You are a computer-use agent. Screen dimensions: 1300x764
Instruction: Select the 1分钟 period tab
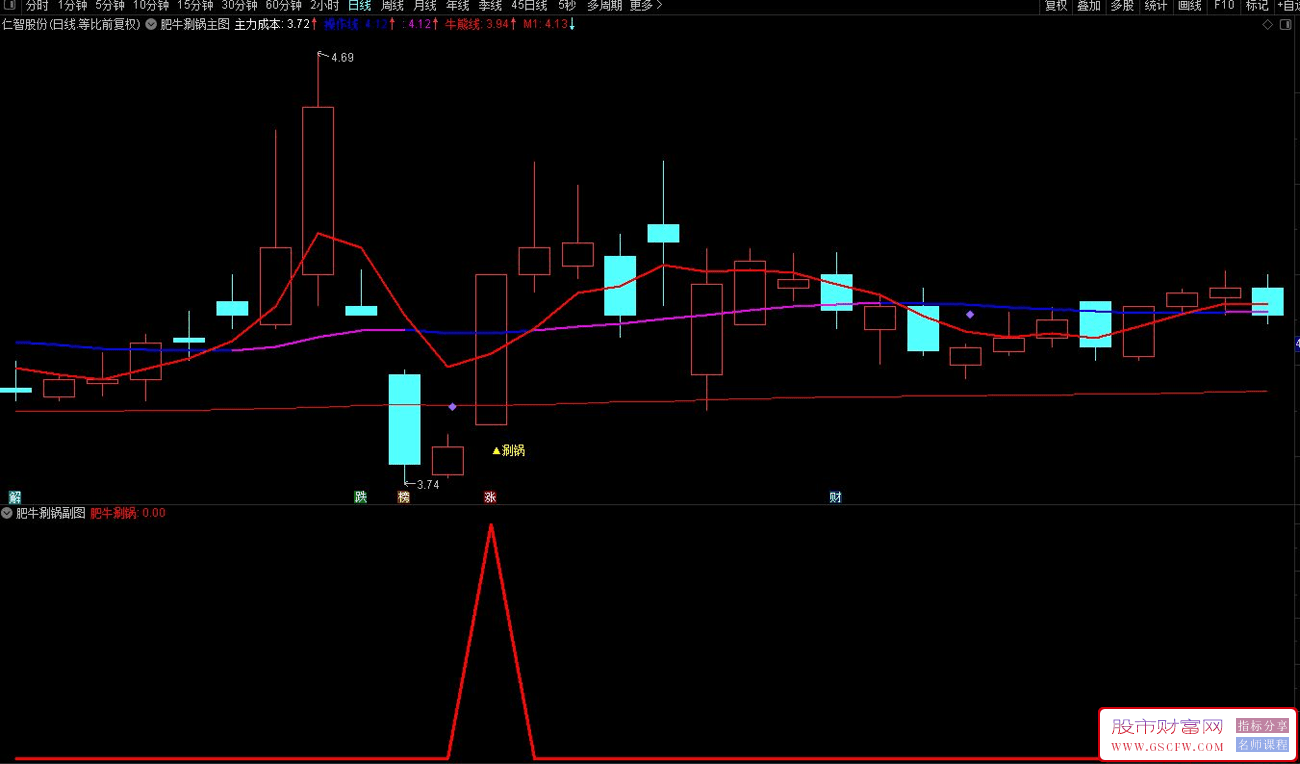click(x=72, y=5)
